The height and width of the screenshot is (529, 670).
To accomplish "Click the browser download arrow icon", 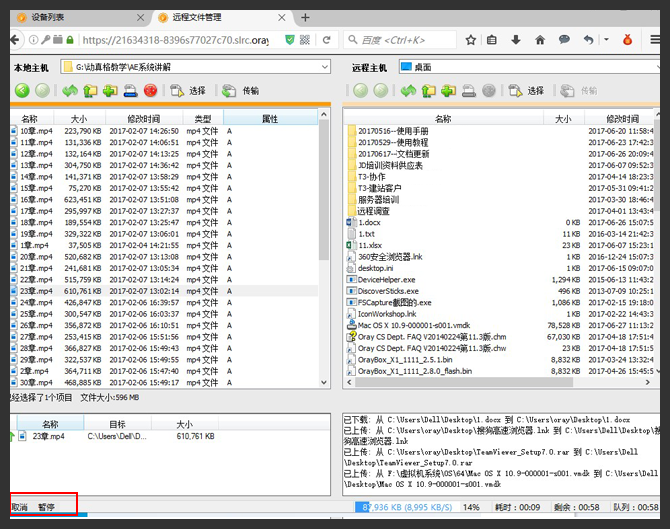I will (x=515, y=40).
